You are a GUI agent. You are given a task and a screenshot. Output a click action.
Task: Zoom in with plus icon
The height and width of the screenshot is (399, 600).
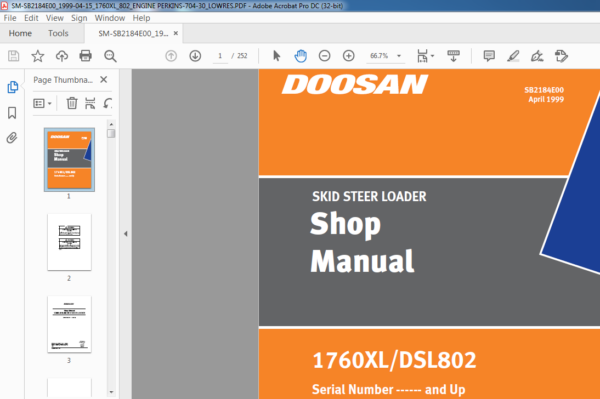click(x=349, y=56)
